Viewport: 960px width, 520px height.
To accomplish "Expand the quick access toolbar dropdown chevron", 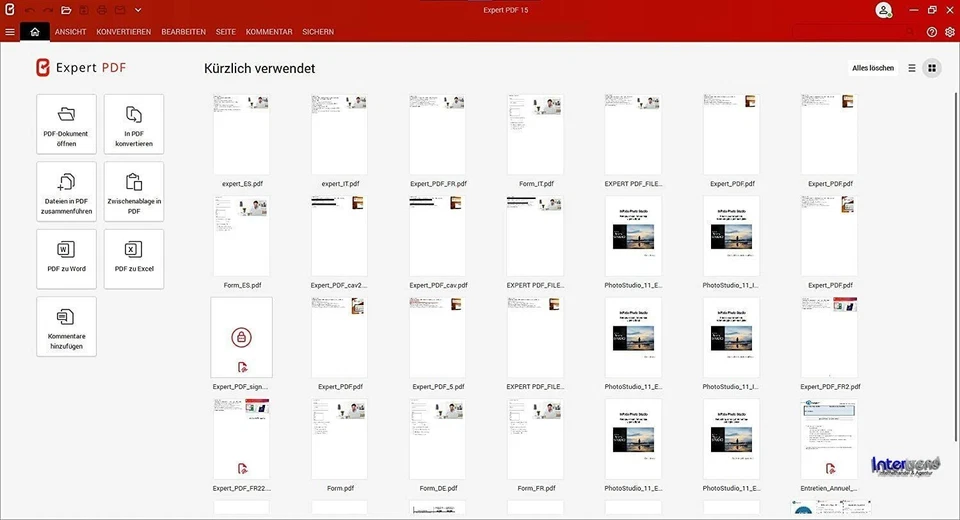I will coord(138,10).
